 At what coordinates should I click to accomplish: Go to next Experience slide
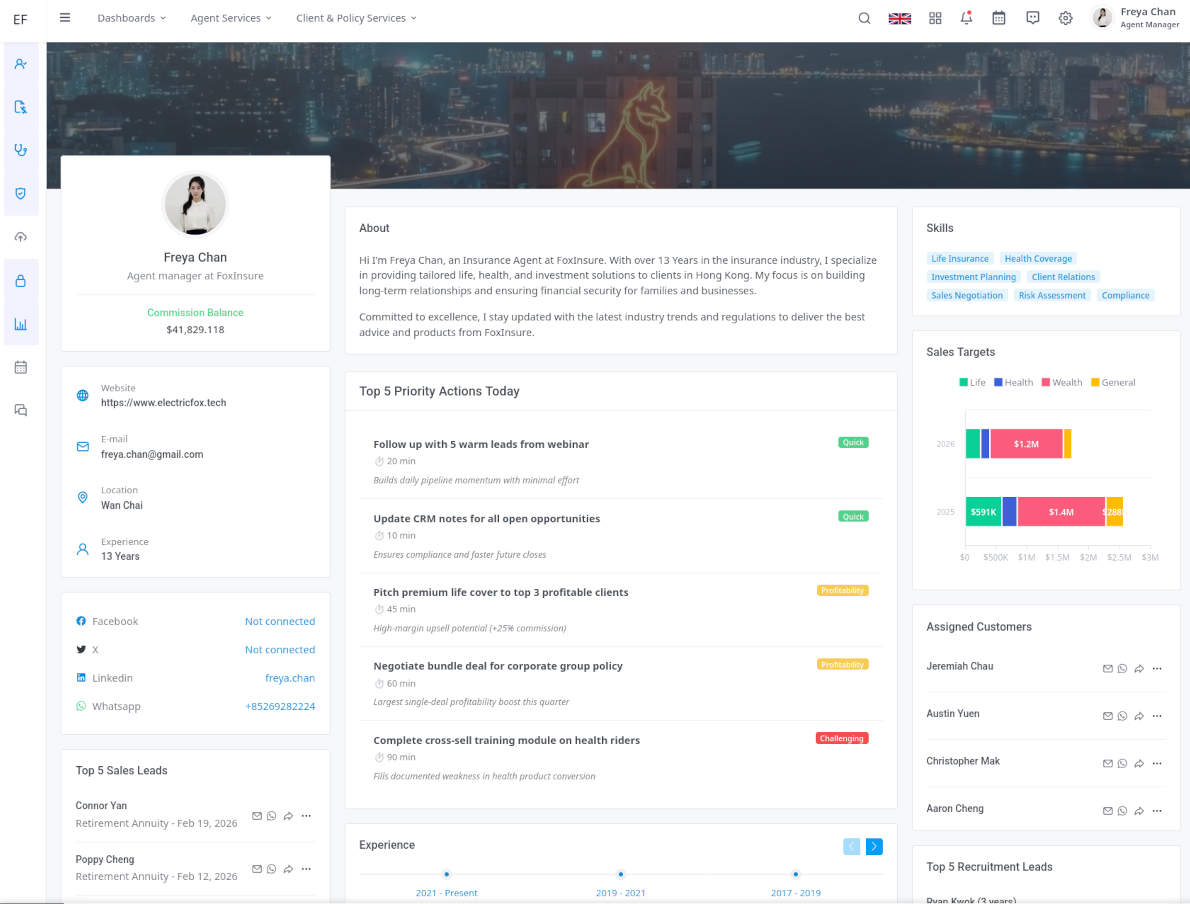(x=874, y=846)
